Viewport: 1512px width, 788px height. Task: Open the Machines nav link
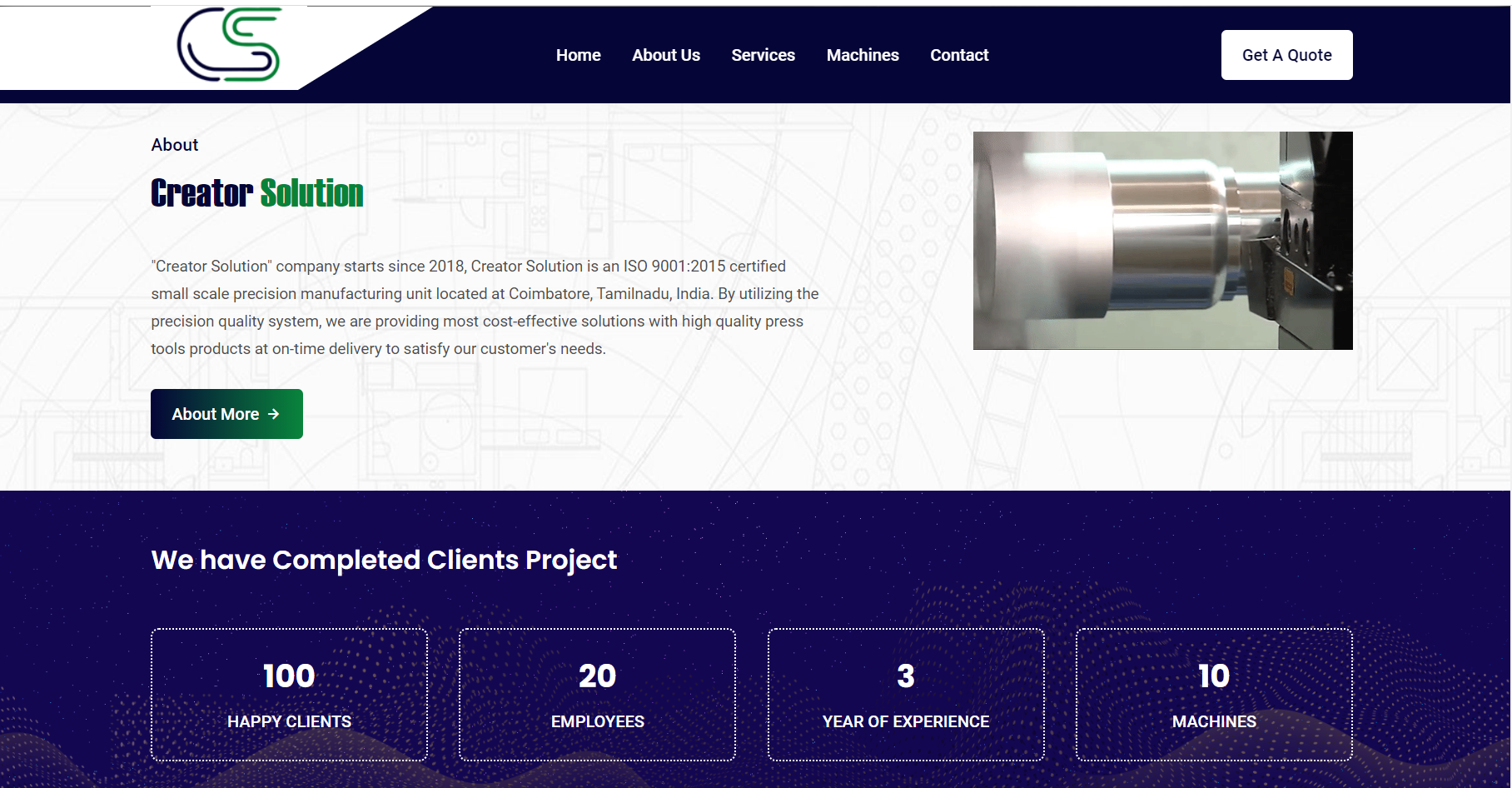(x=862, y=55)
